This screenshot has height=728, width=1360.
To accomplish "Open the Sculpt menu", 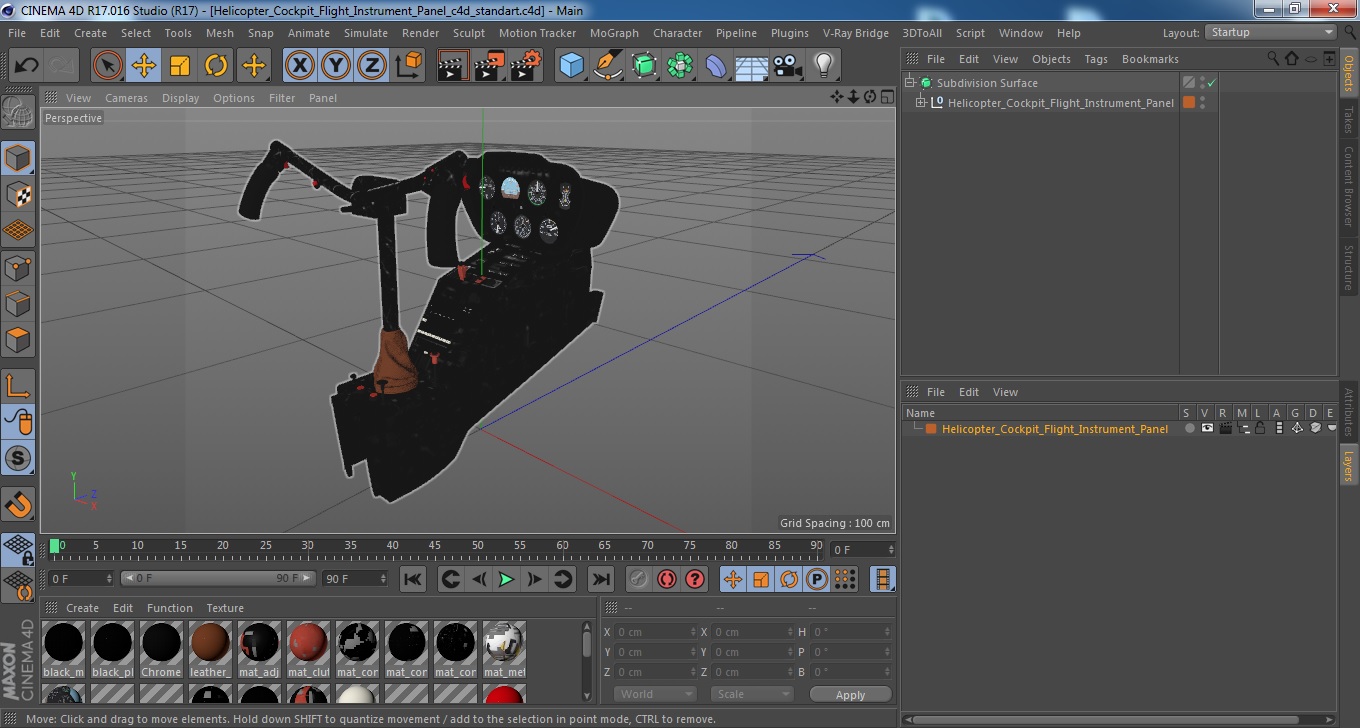I will [469, 33].
